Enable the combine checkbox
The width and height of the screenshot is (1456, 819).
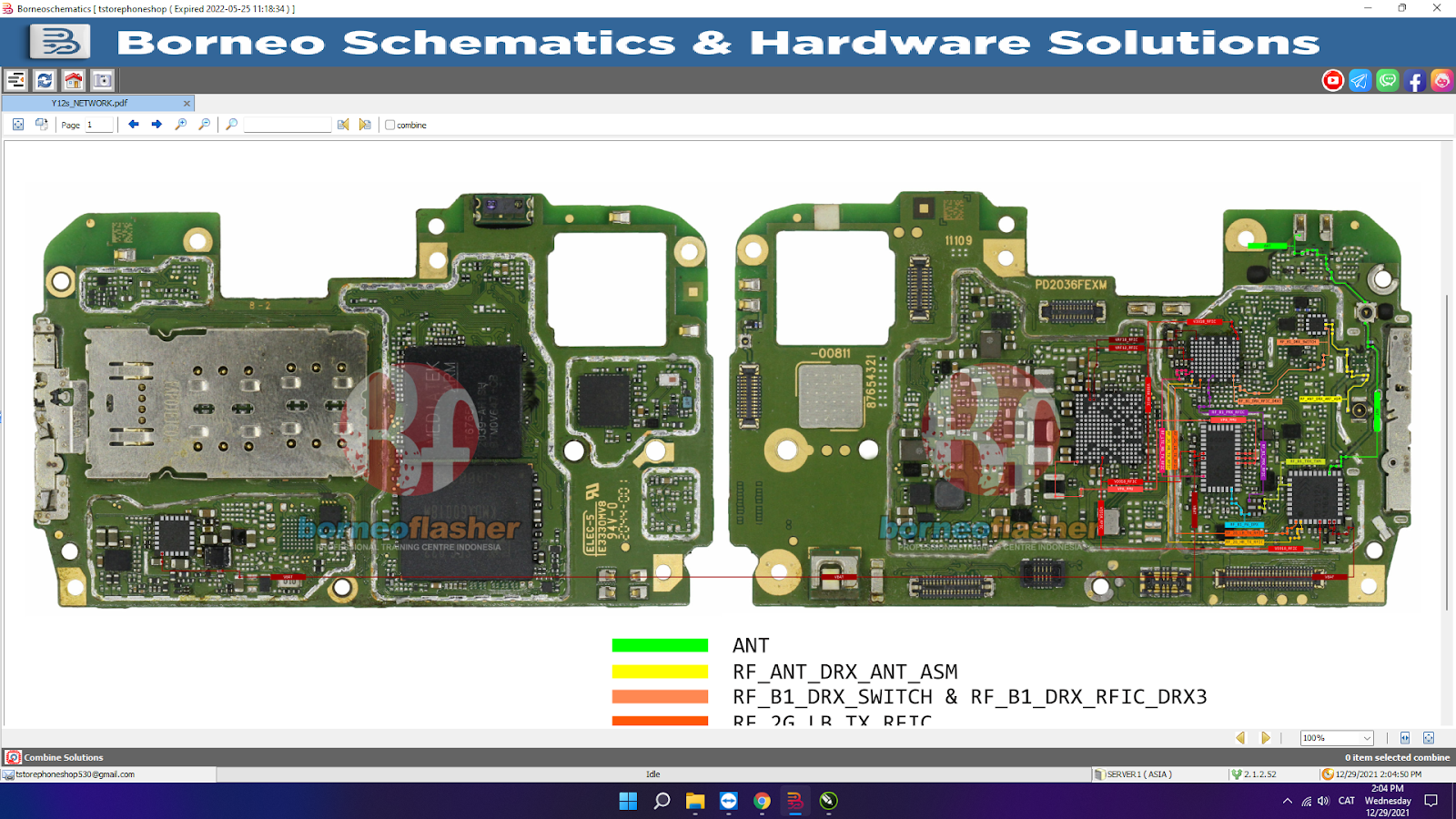tap(390, 125)
